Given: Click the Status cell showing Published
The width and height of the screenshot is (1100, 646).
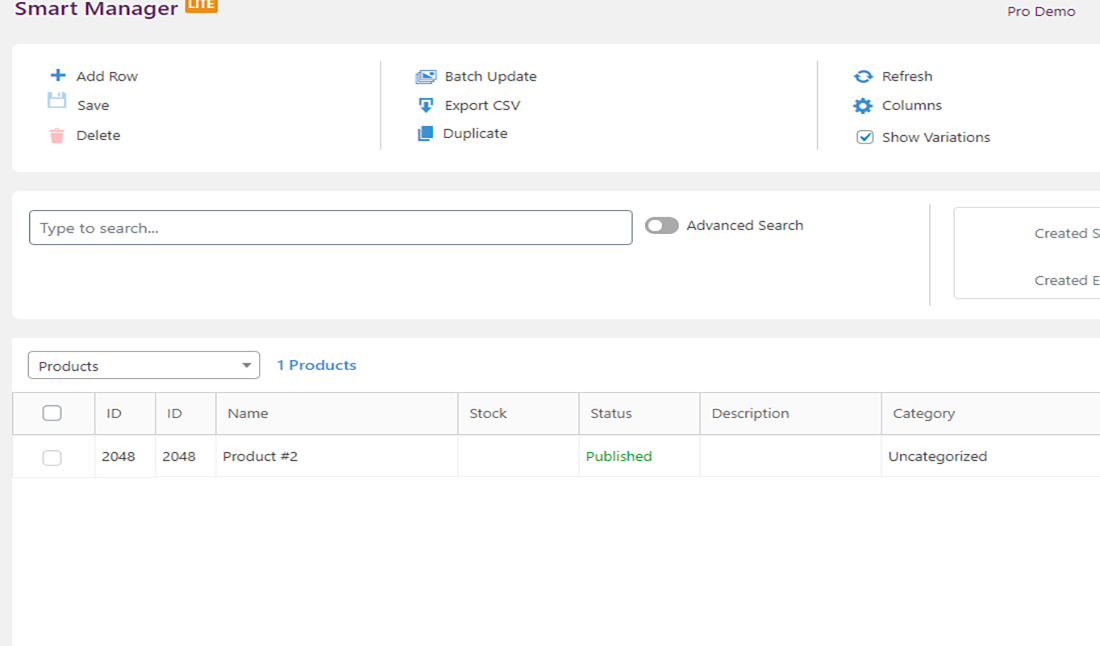Looking at the screenshot, I should [x=619, y=456].
